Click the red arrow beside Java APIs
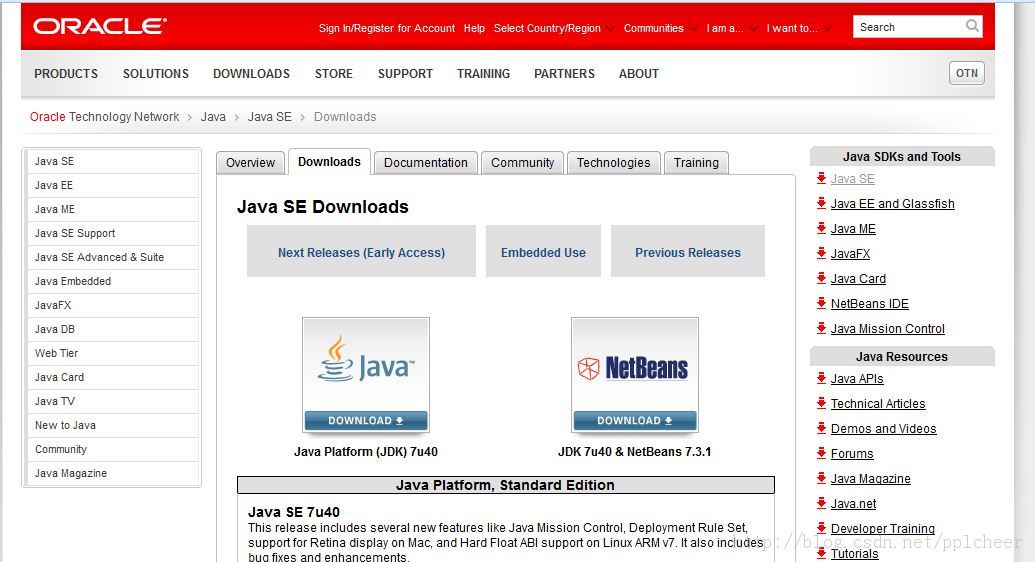The width and height of the screenshot is (1035, 562). 821,378
